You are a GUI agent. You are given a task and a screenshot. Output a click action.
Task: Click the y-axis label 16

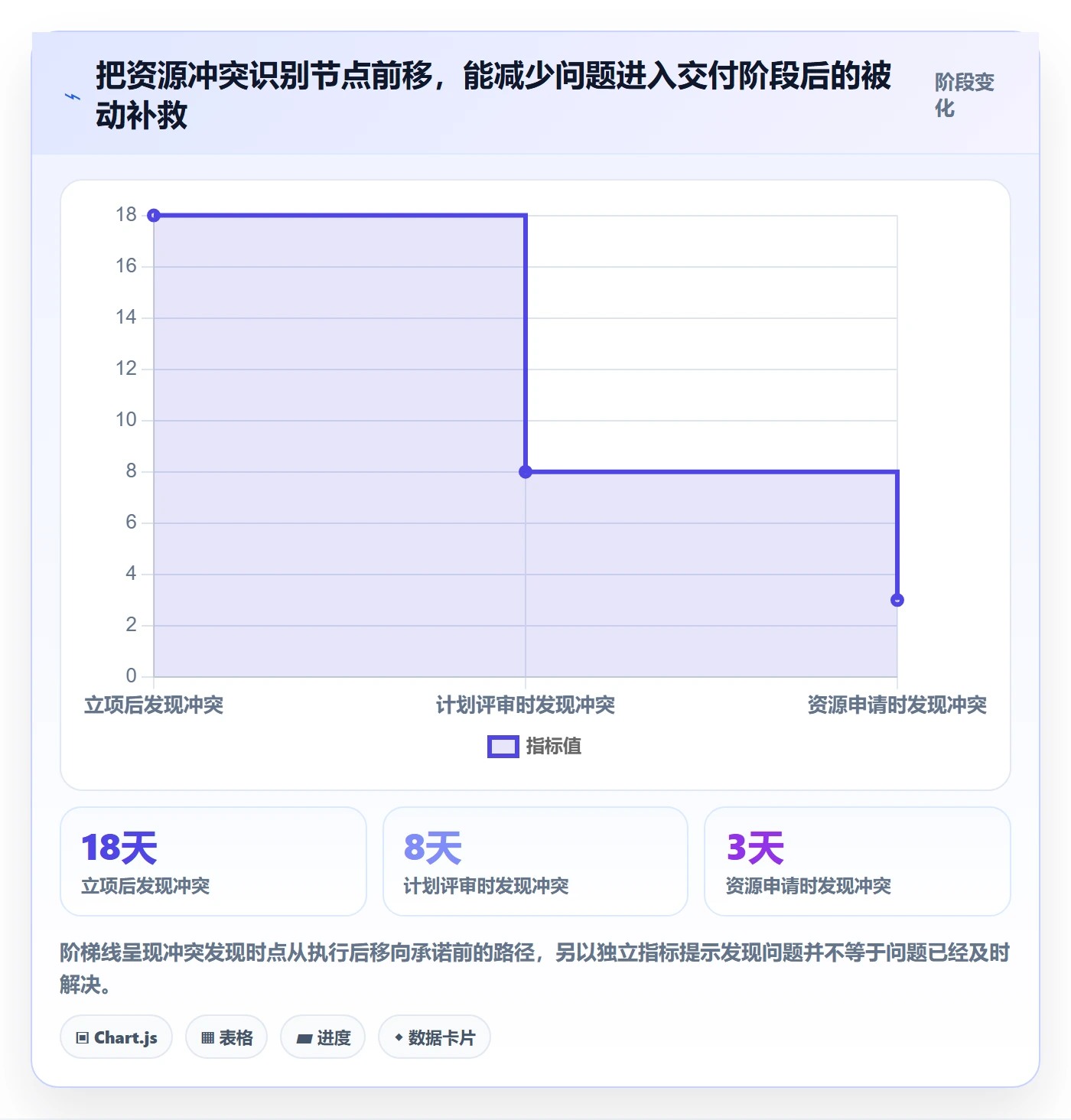pos(126,266)
